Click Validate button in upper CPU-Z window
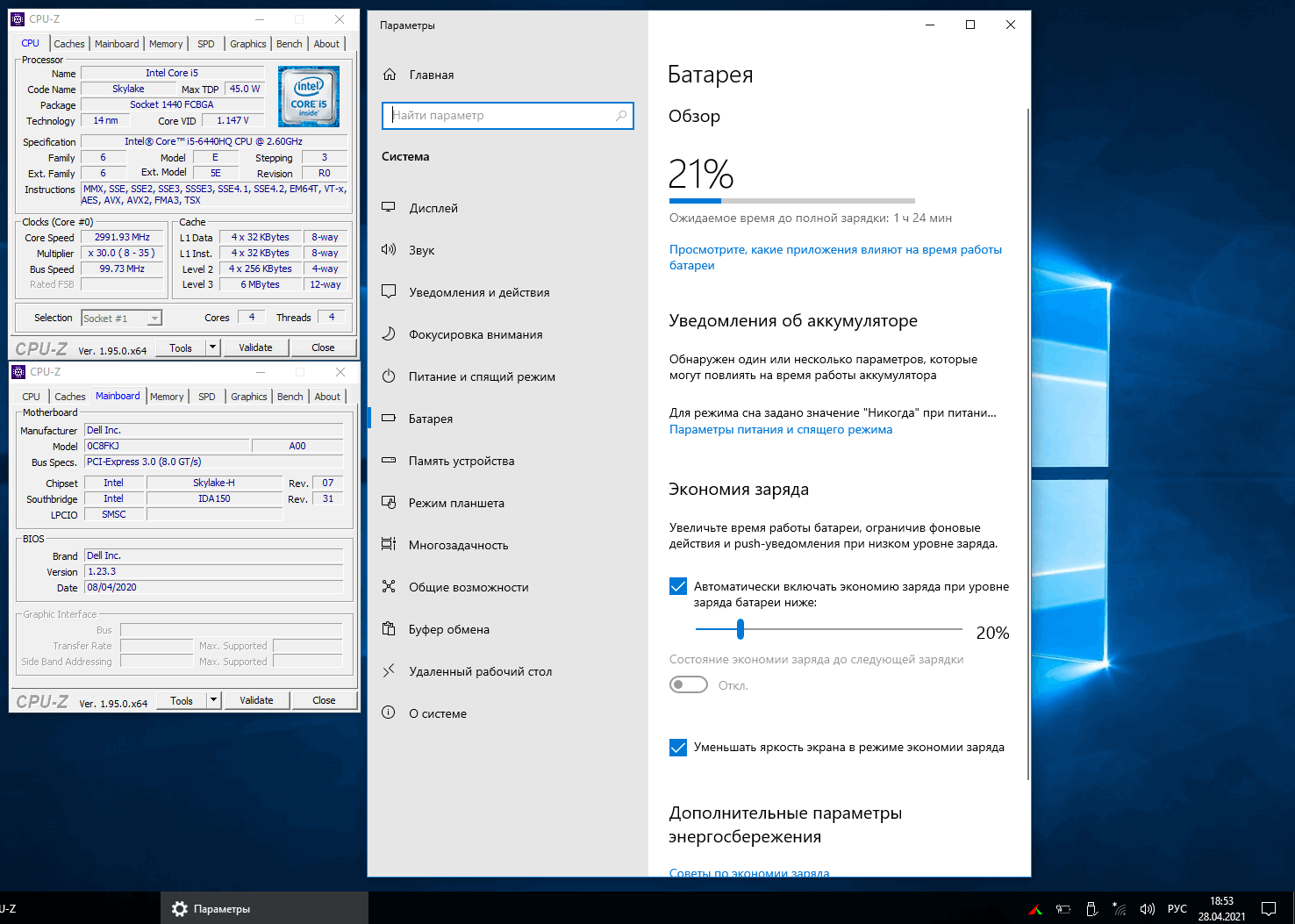Image resolution: width=1295 pixels, height=924 pixels. point(255,347)
